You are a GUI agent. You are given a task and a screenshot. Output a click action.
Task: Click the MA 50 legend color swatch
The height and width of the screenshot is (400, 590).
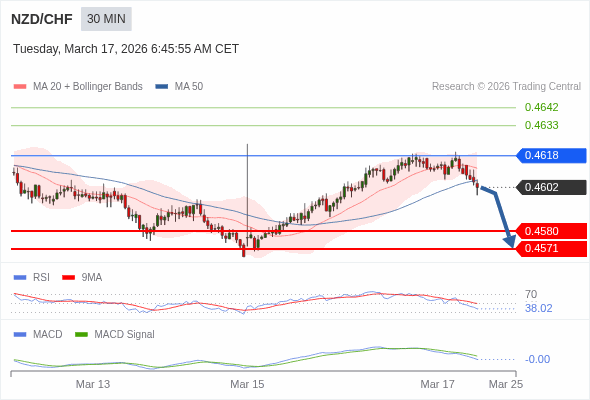tap(162, 87)
